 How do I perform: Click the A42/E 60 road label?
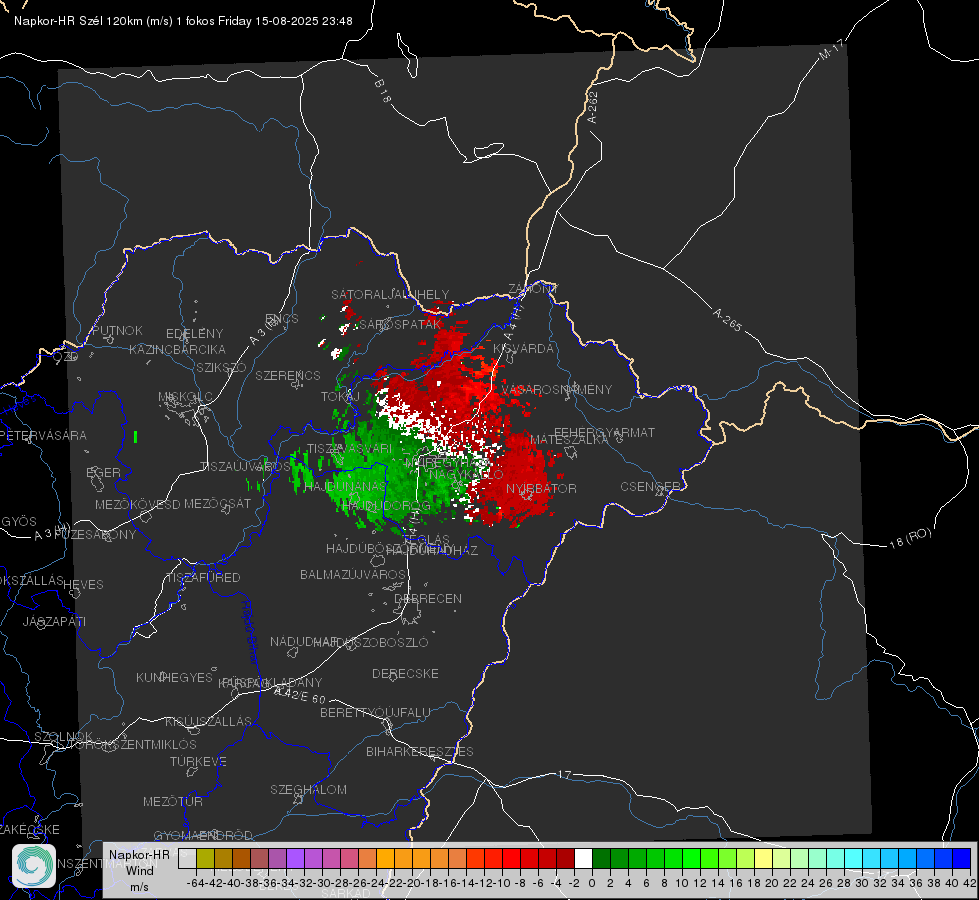pyautogui.click(x=300, y=695)
